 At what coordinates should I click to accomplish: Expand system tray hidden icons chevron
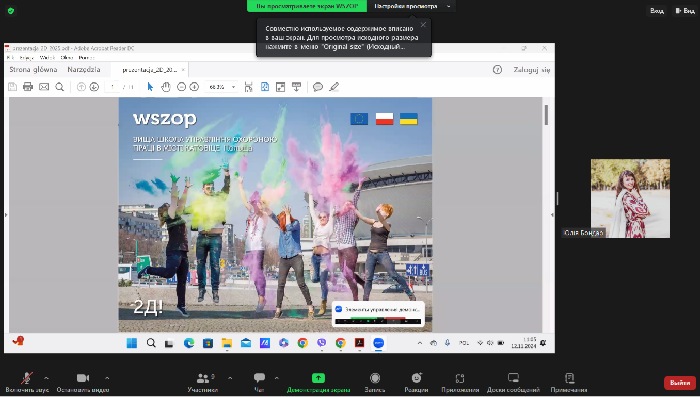(x=420, y=343)
